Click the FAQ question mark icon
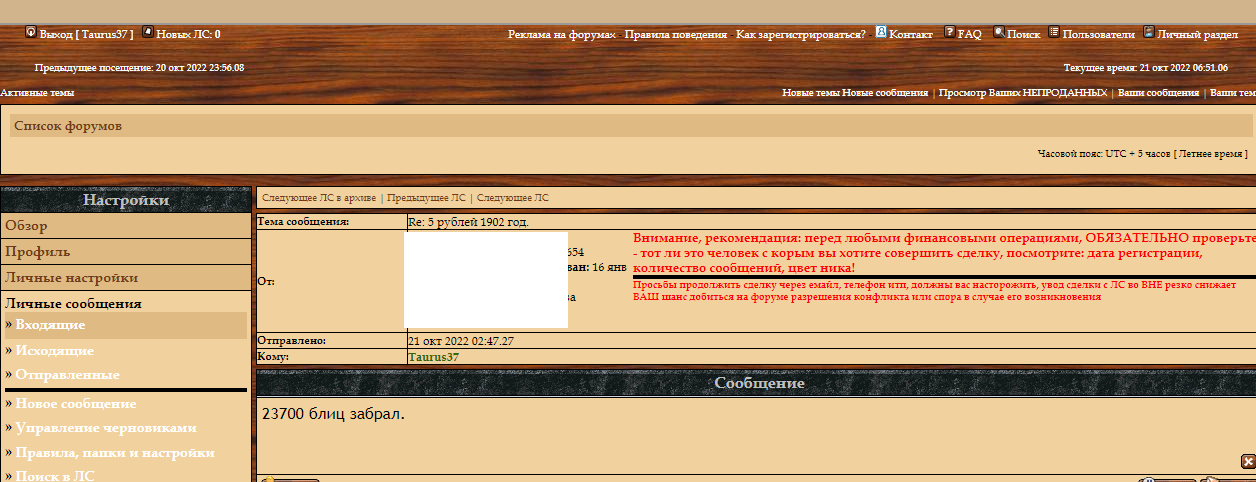The image size is (1256, 482). point(950,32)
